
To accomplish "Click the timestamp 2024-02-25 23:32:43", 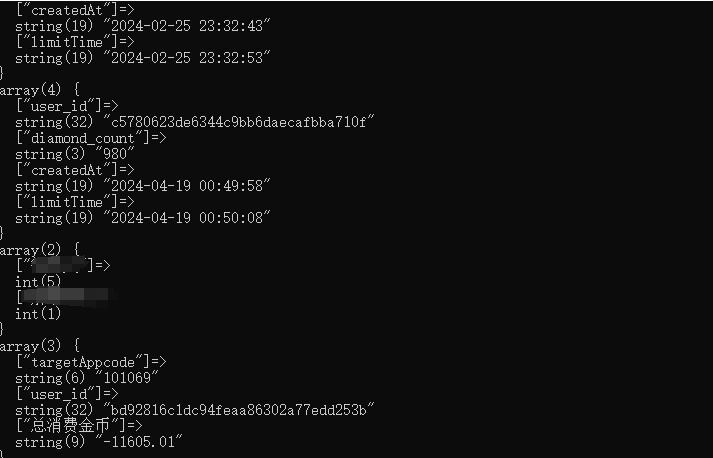I will click(x=187, y=25).
